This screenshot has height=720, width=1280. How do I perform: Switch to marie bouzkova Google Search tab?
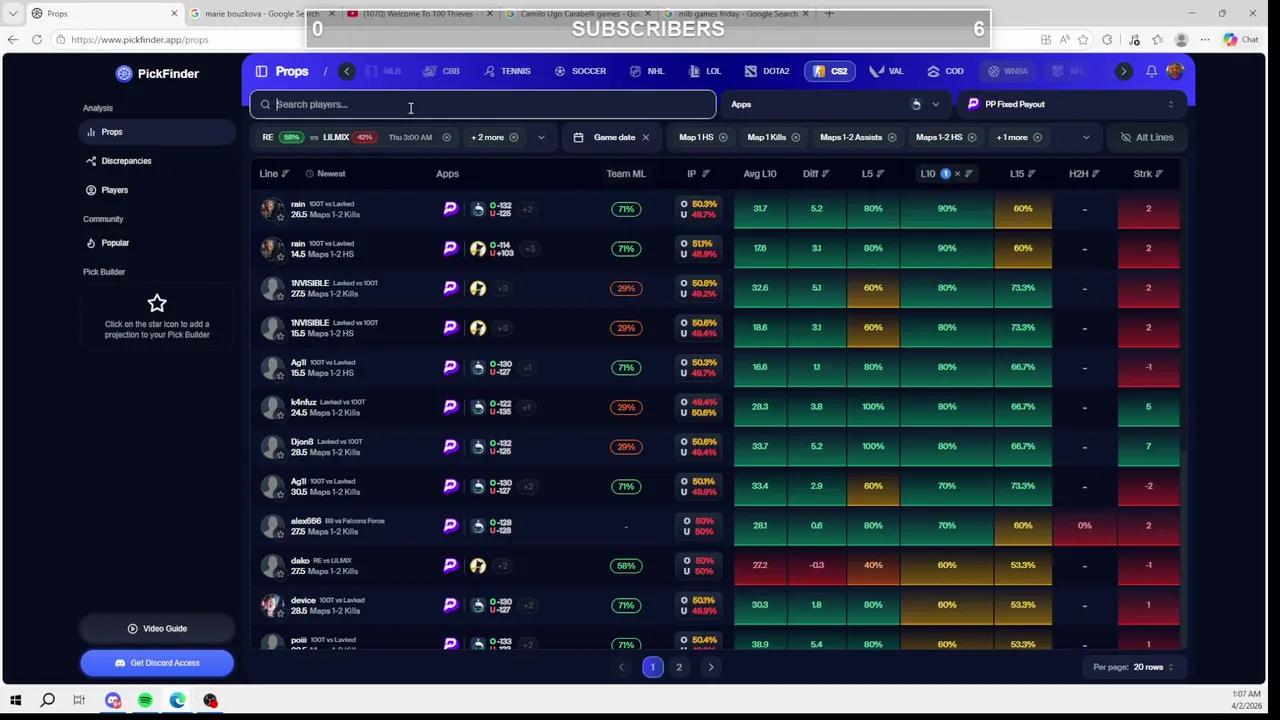[262, 13]
